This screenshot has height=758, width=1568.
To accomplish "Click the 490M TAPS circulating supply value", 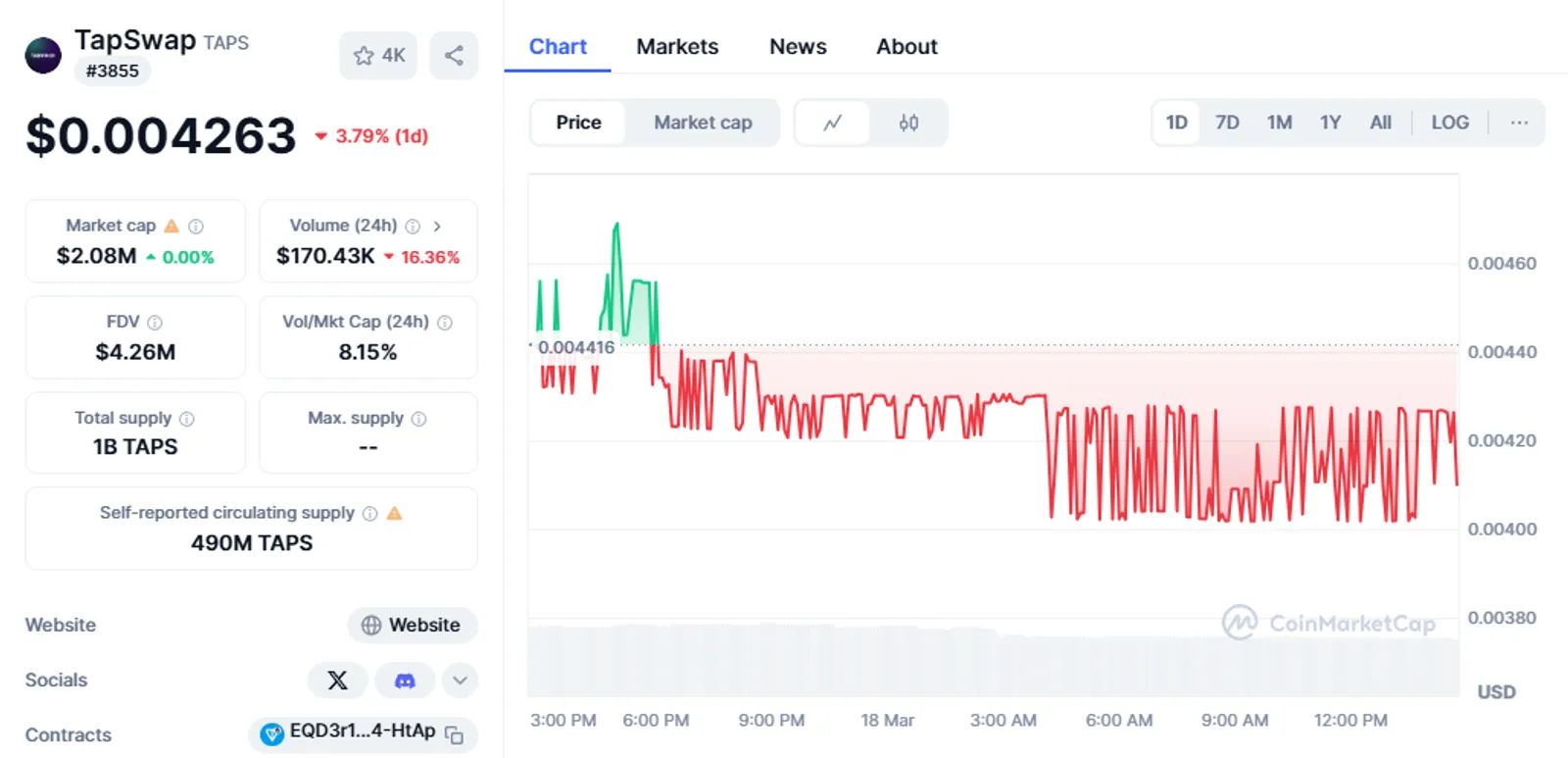I will pos(252,543).
